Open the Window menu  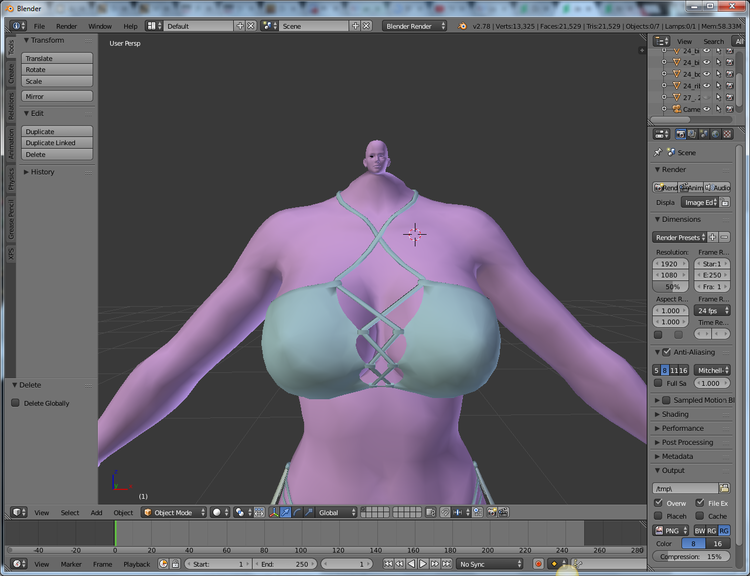tap(99, 26)
